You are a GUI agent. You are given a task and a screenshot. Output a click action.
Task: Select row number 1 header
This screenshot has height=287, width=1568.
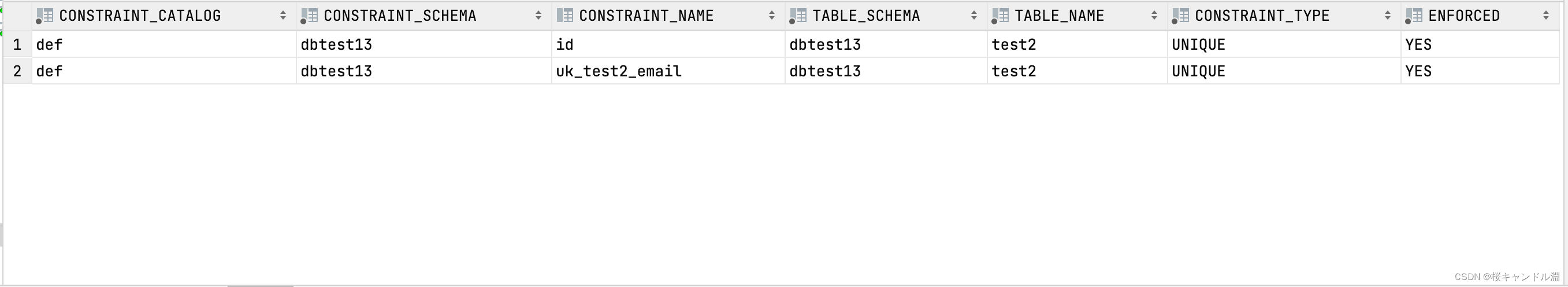[17, 45]
